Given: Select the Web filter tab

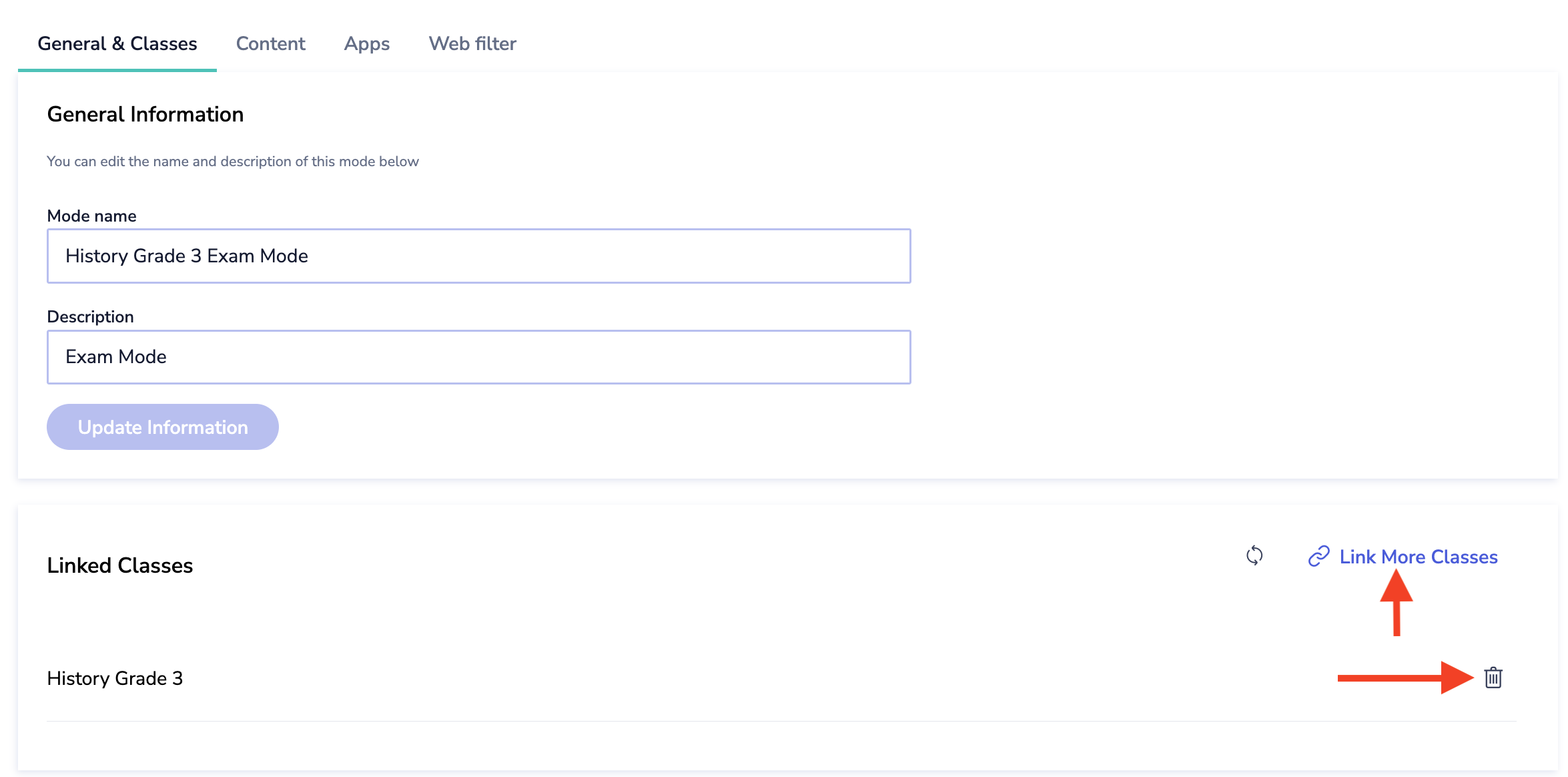Looking at the screenshot, I should click(x=472, y=43).
